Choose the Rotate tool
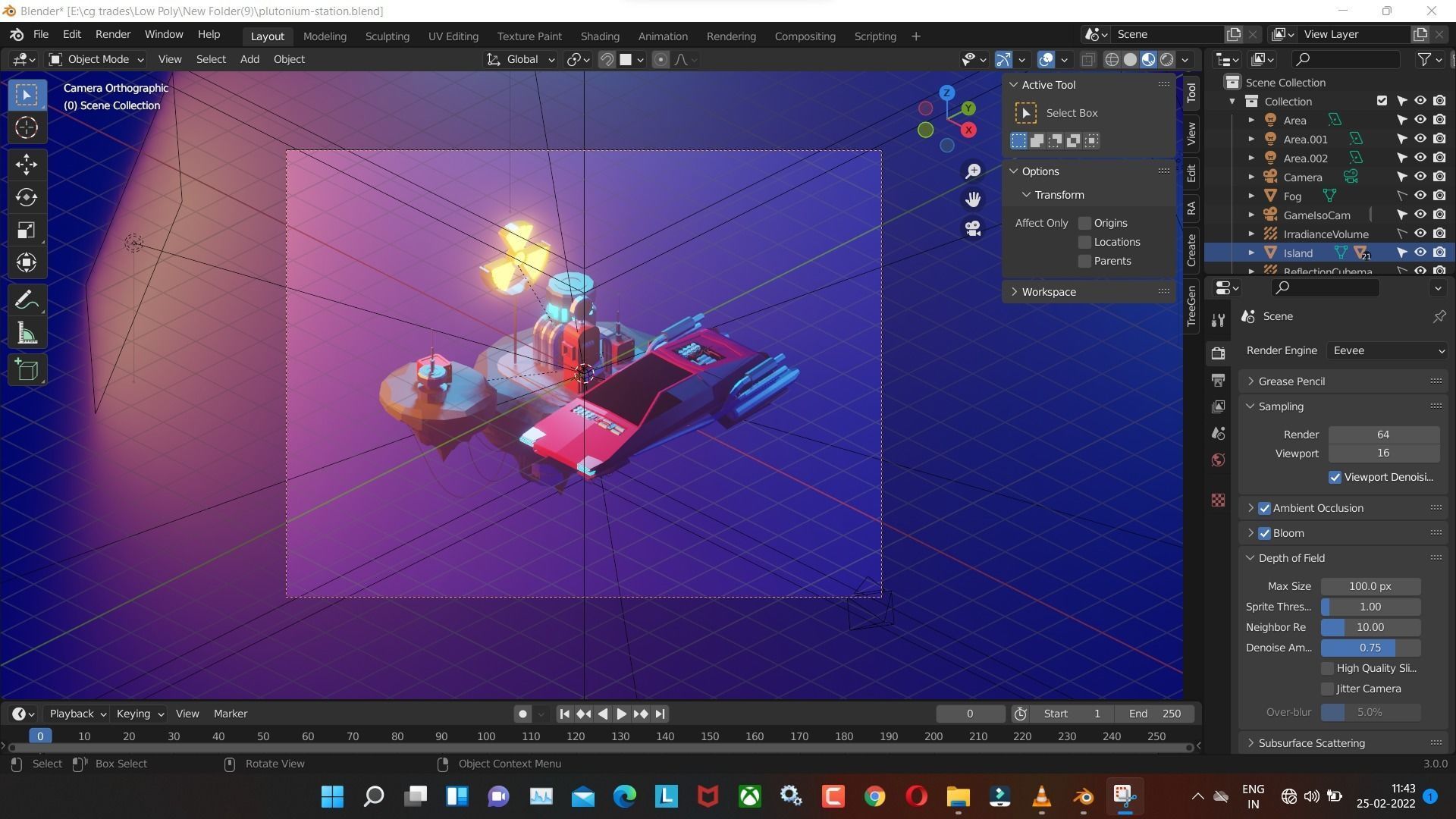 (x=27, y=197)
